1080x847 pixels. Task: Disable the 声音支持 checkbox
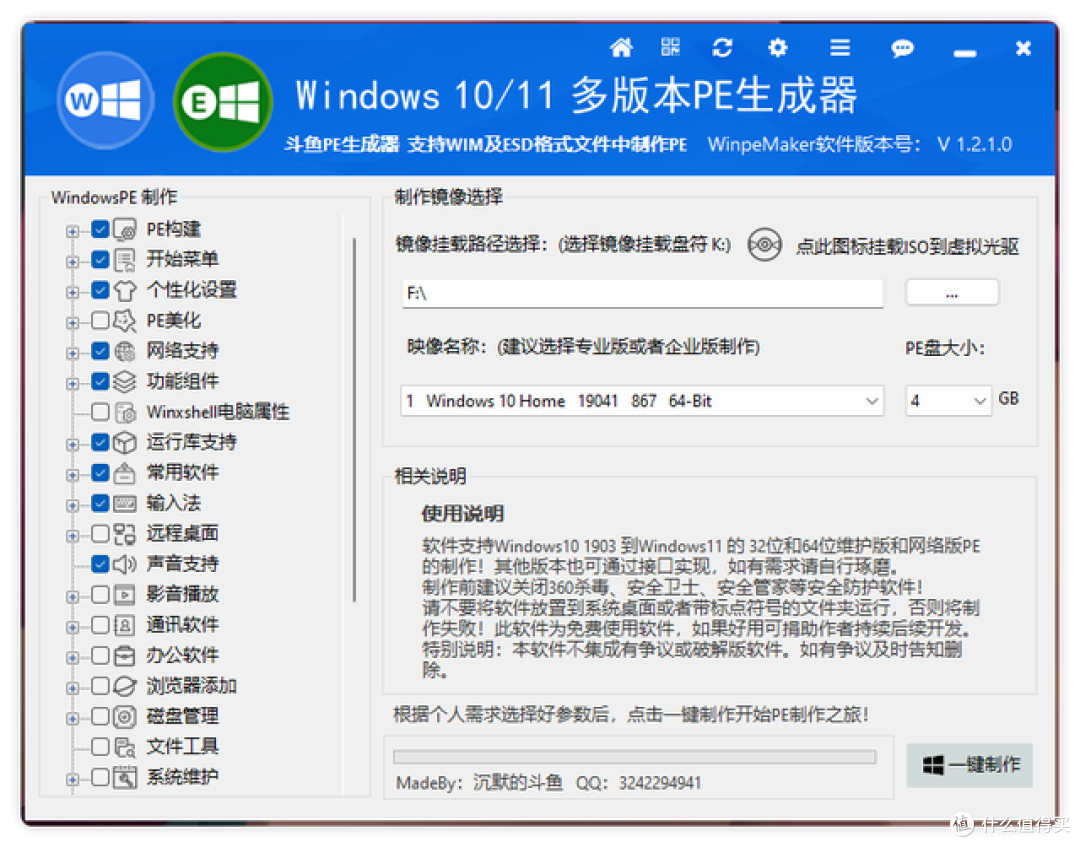[x=101, y=563]
